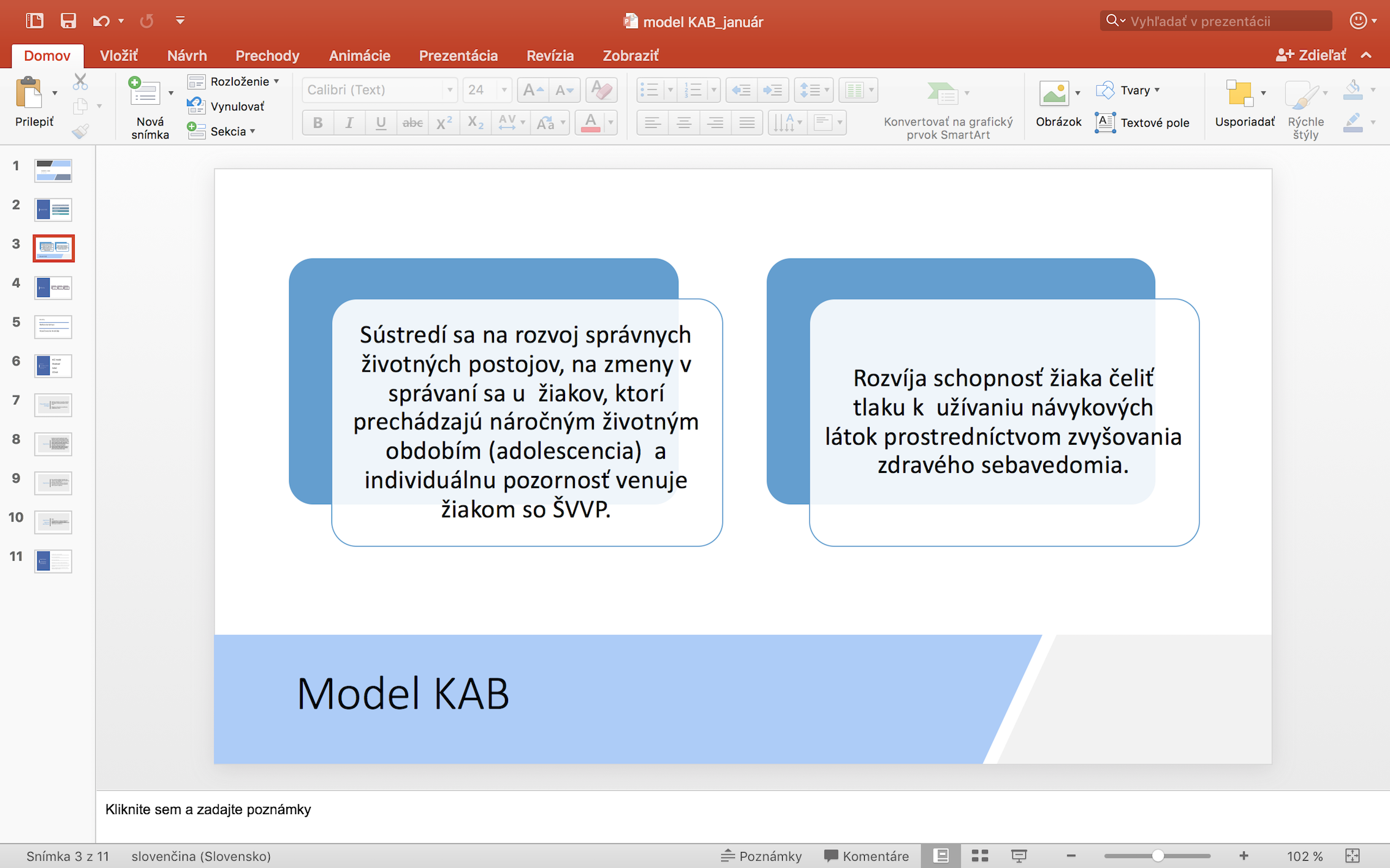Click the Cut scissors icon
Screen dimensions: 1390x868
click(x=80, y=81)
